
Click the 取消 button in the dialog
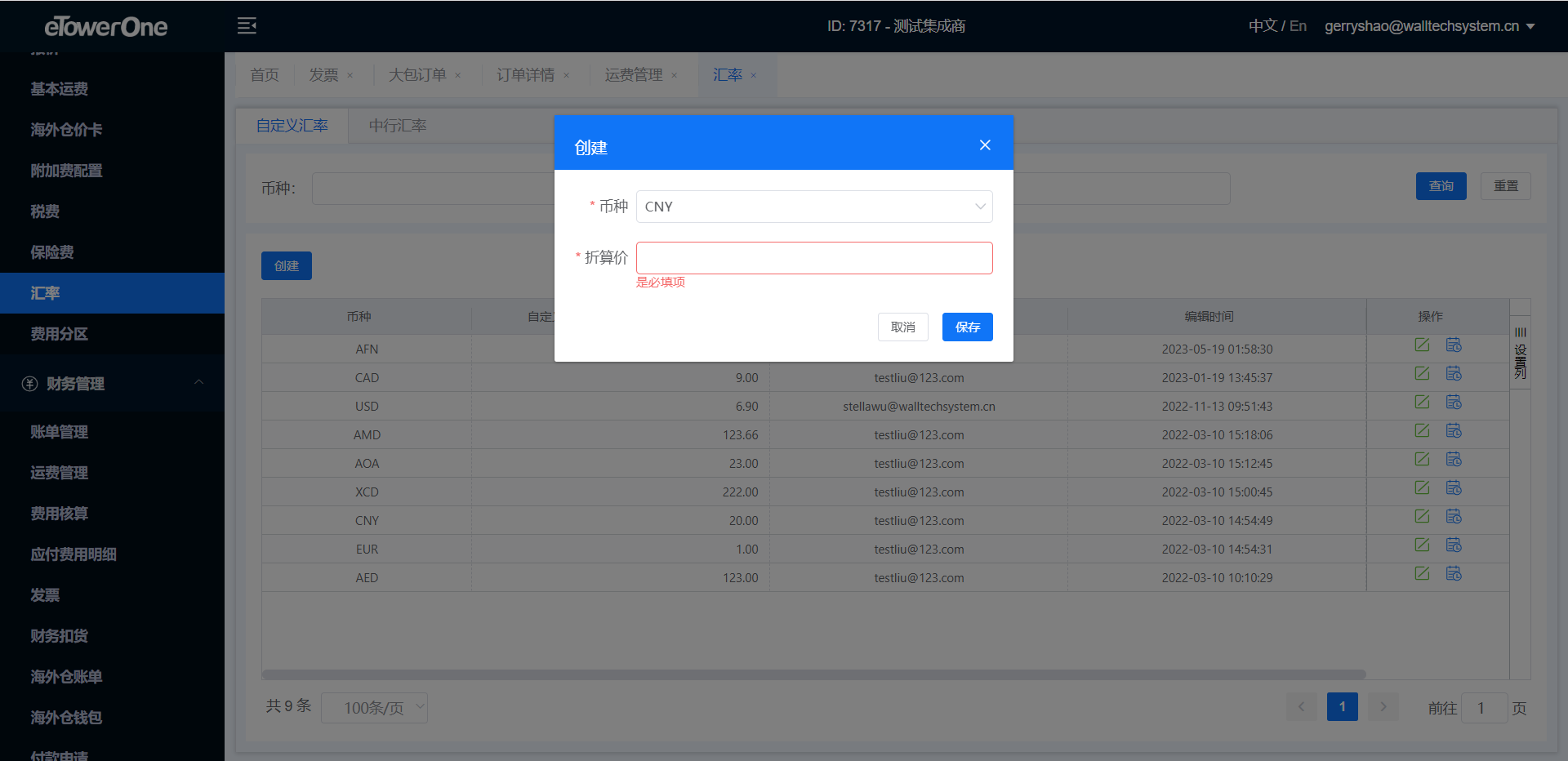902,327
